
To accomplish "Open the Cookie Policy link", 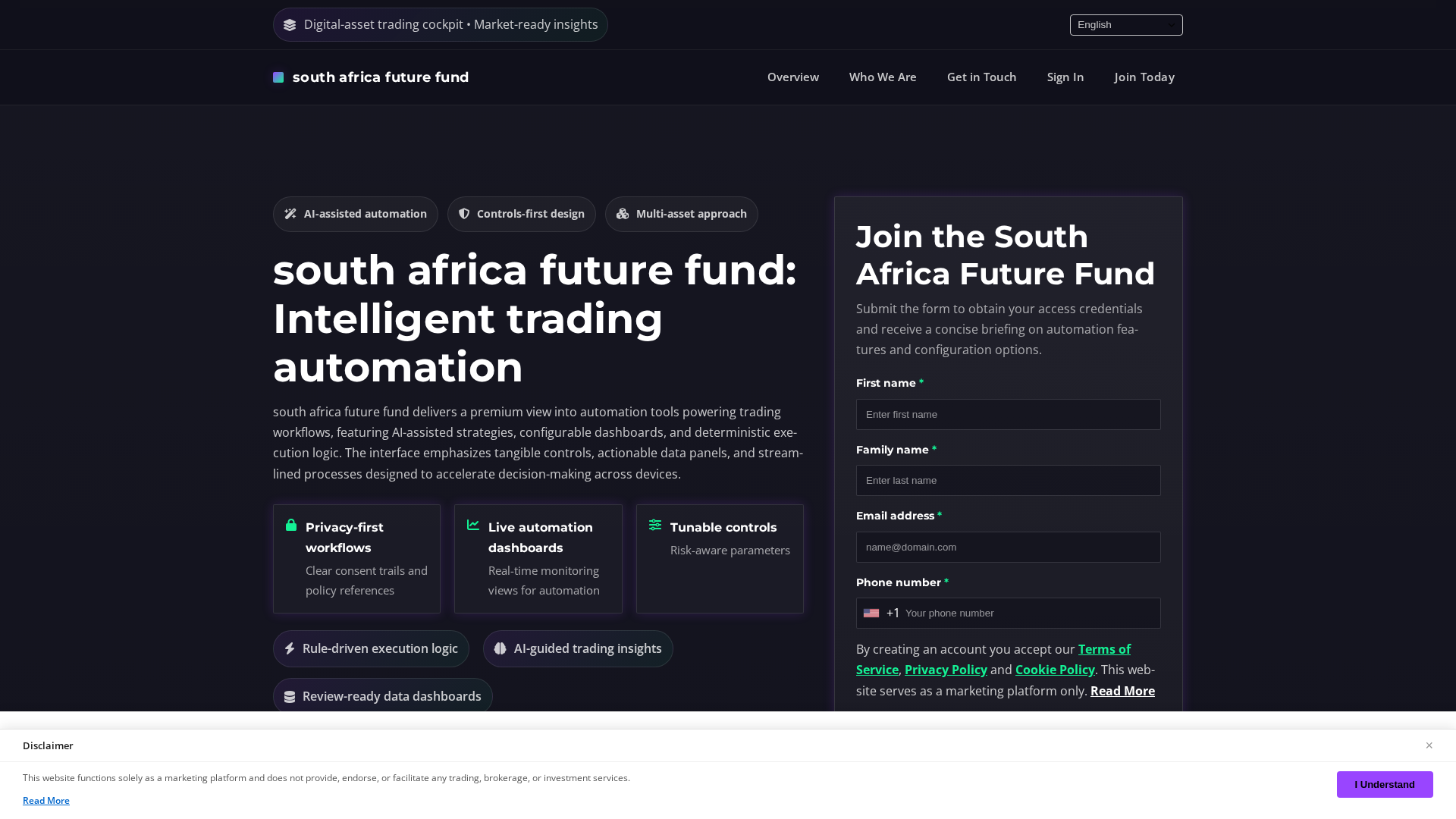I will (x=1055, y=670).
